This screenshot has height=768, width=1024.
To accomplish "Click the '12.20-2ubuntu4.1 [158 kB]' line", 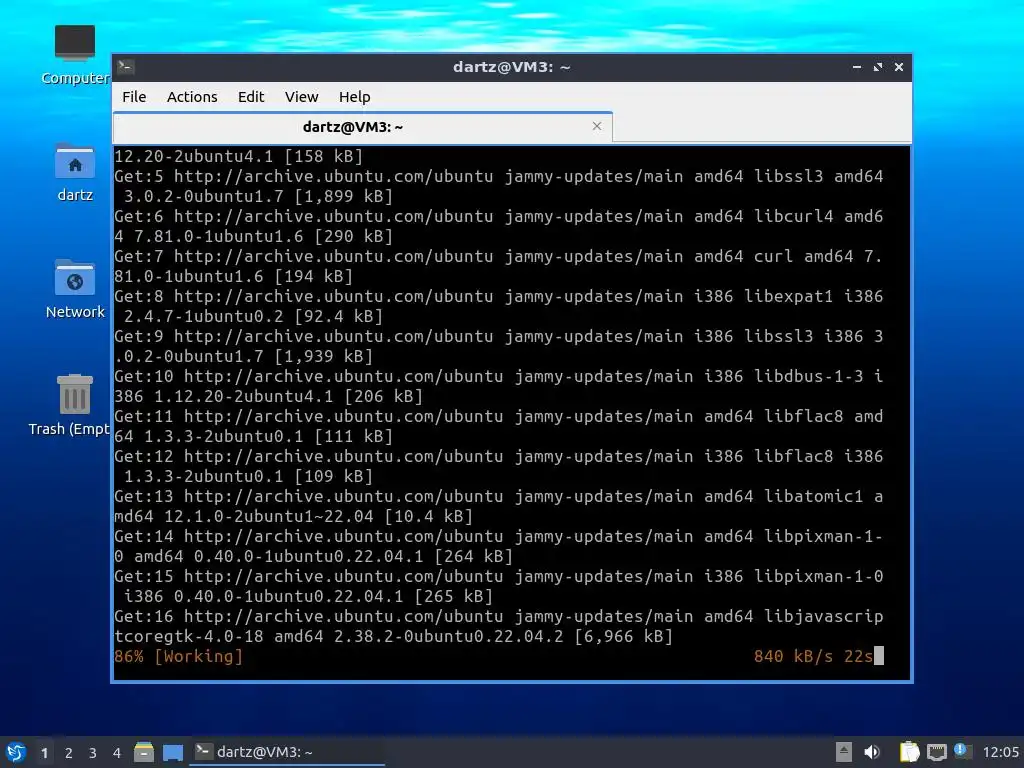I will pos(238,156).
